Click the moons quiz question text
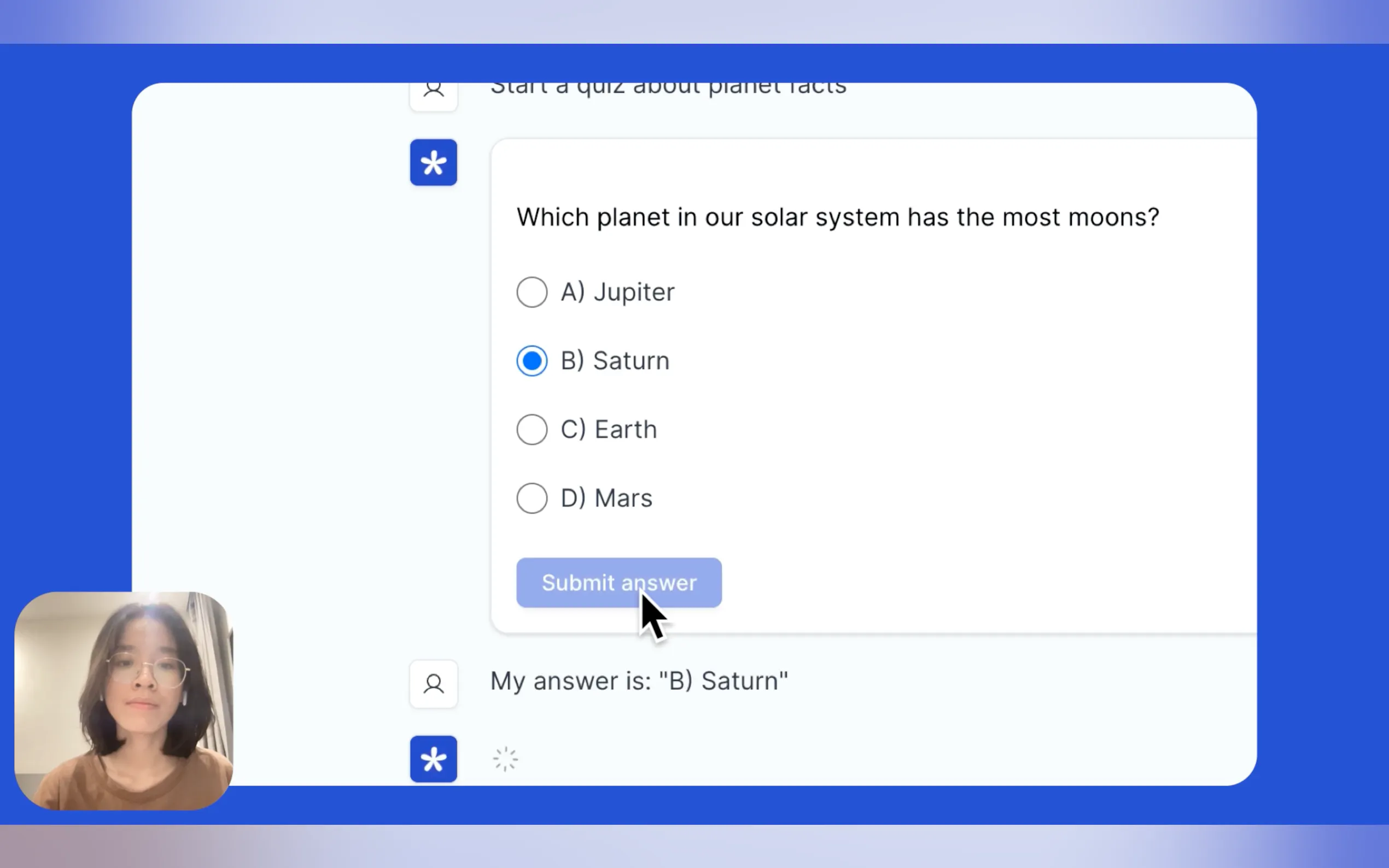Viewport: 1389px width, 868px height. click(x=838, y=218)
